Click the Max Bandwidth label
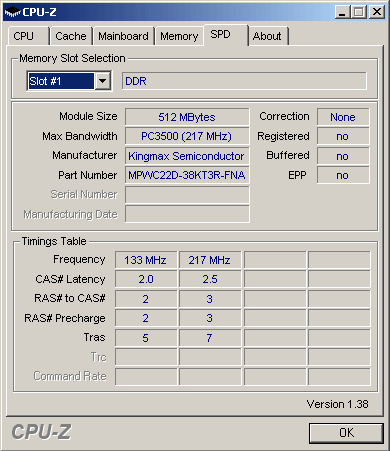The image size is (390, 451). point(80,136)
